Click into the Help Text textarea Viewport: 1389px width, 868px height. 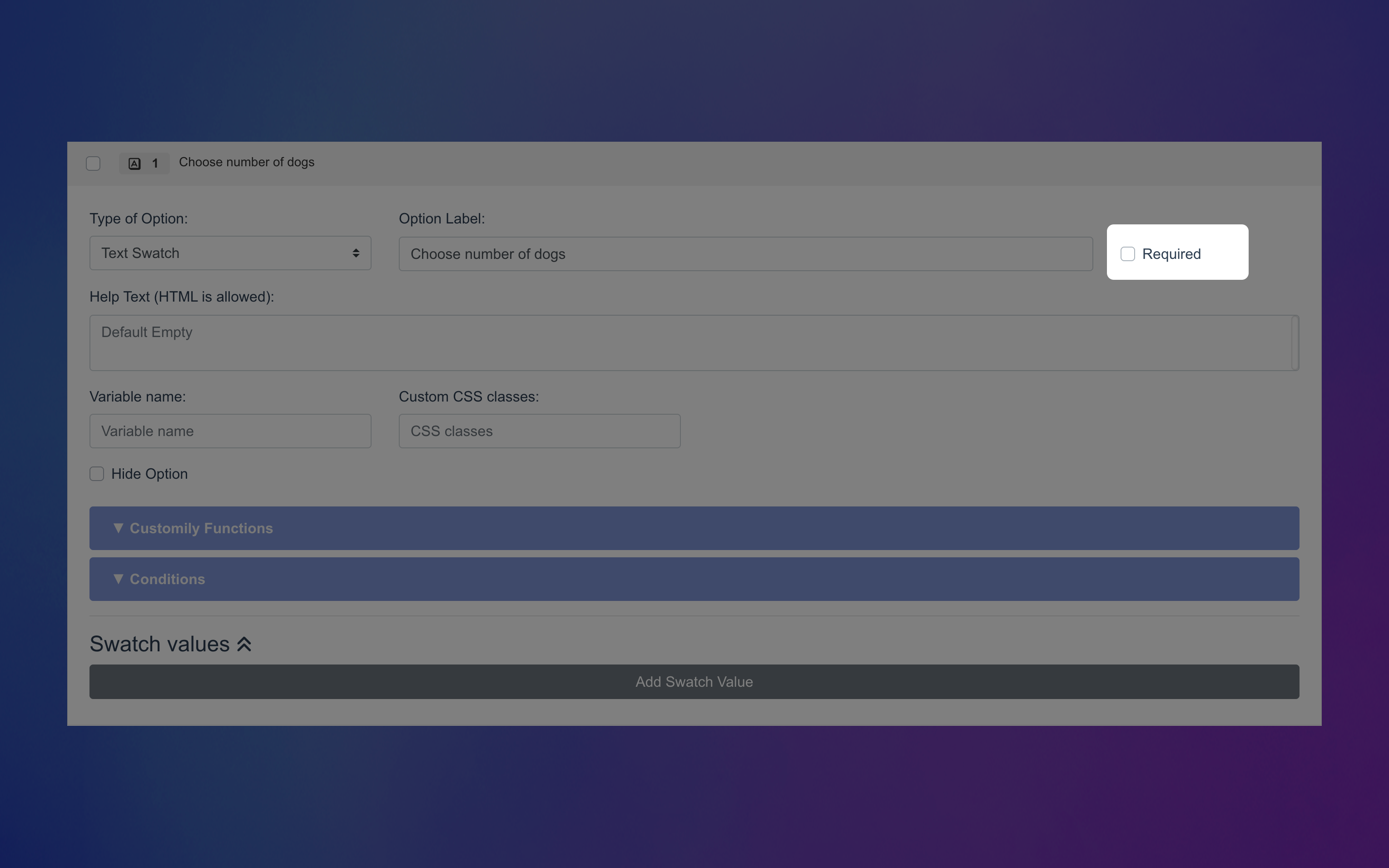click(x=689, y=343)
